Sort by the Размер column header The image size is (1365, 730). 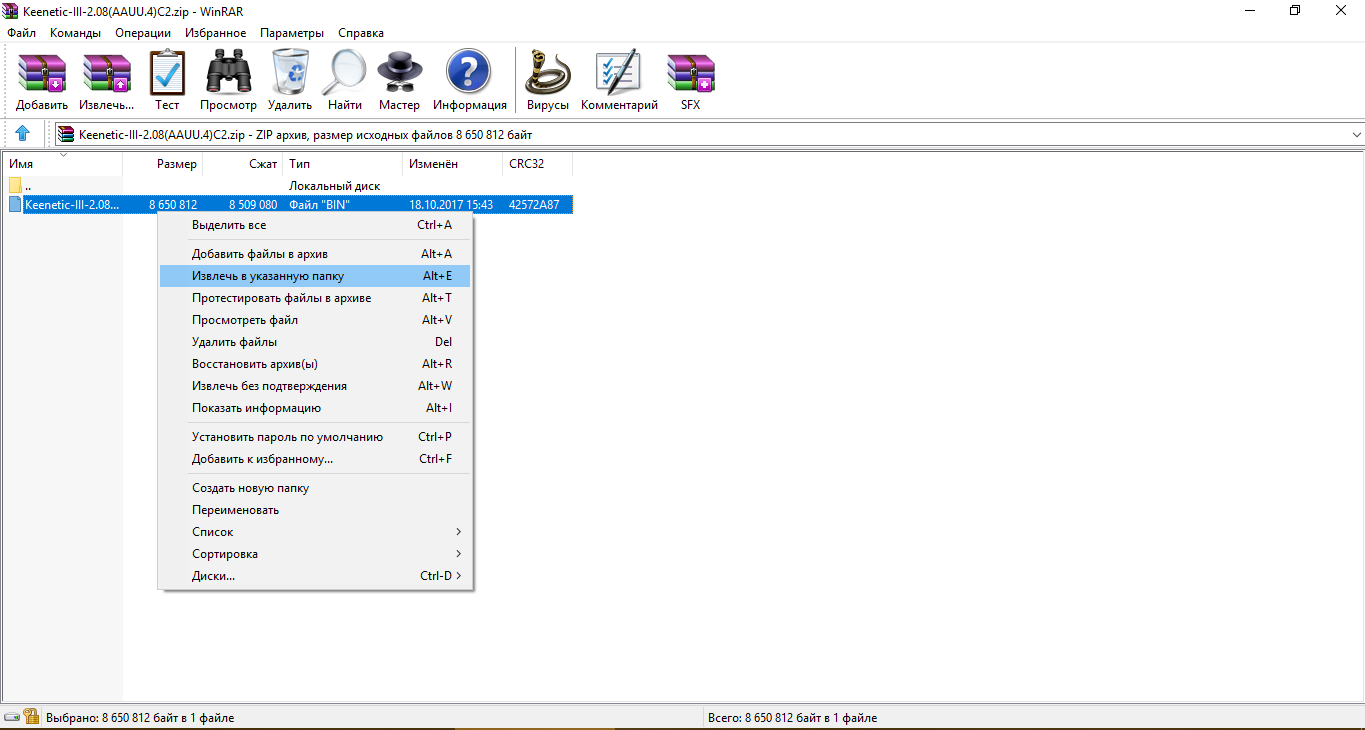point(163,164)
